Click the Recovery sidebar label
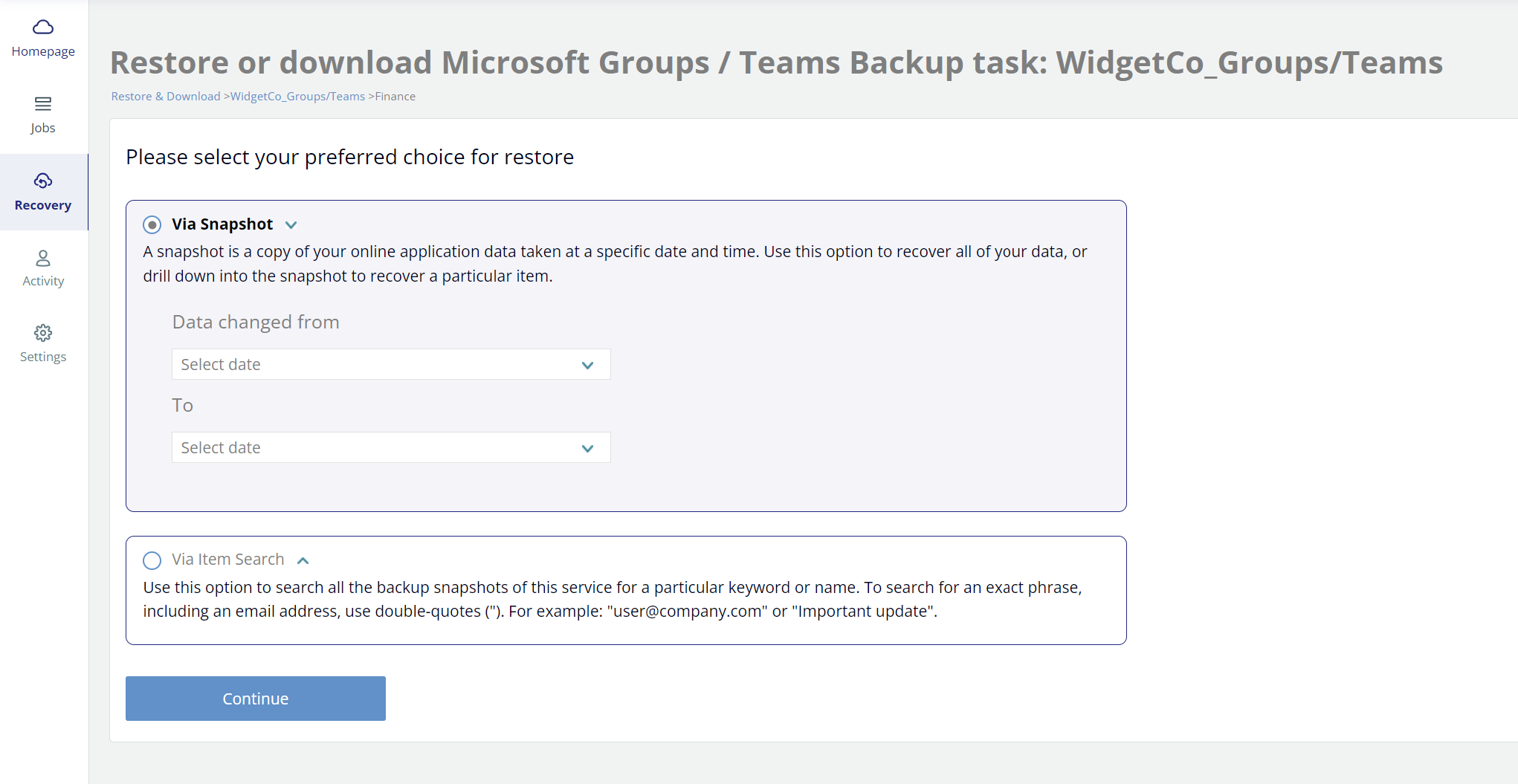 (43, 205)
